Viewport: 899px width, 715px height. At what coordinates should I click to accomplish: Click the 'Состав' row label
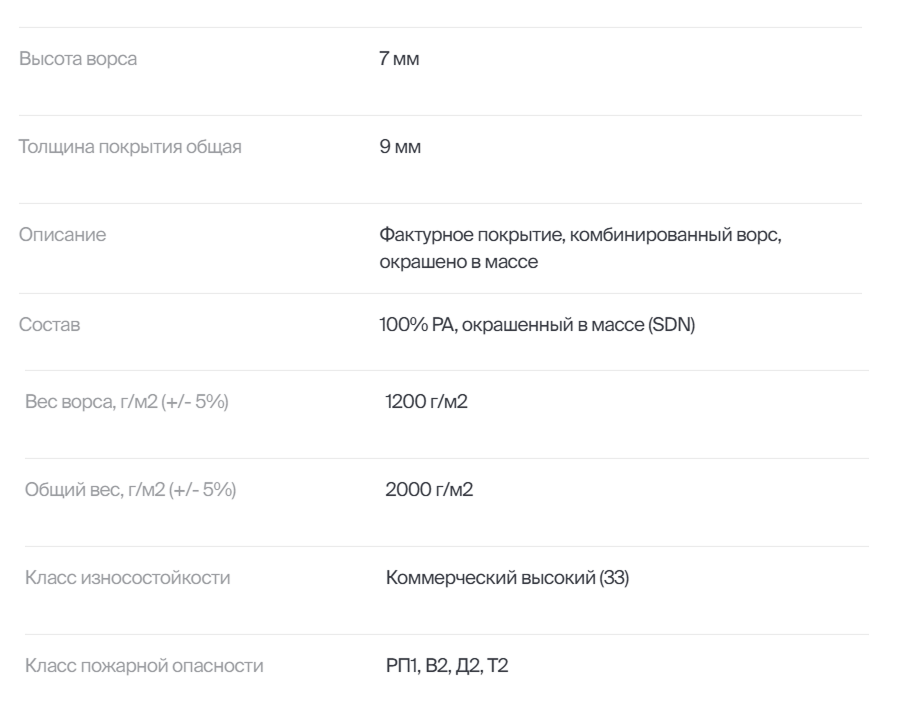(x=51, y=327)
